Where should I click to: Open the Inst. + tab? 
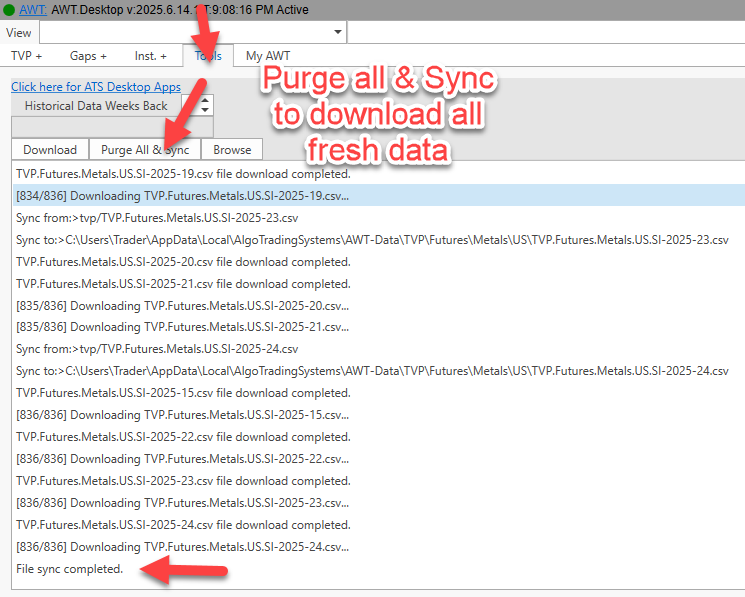point(150,56)
